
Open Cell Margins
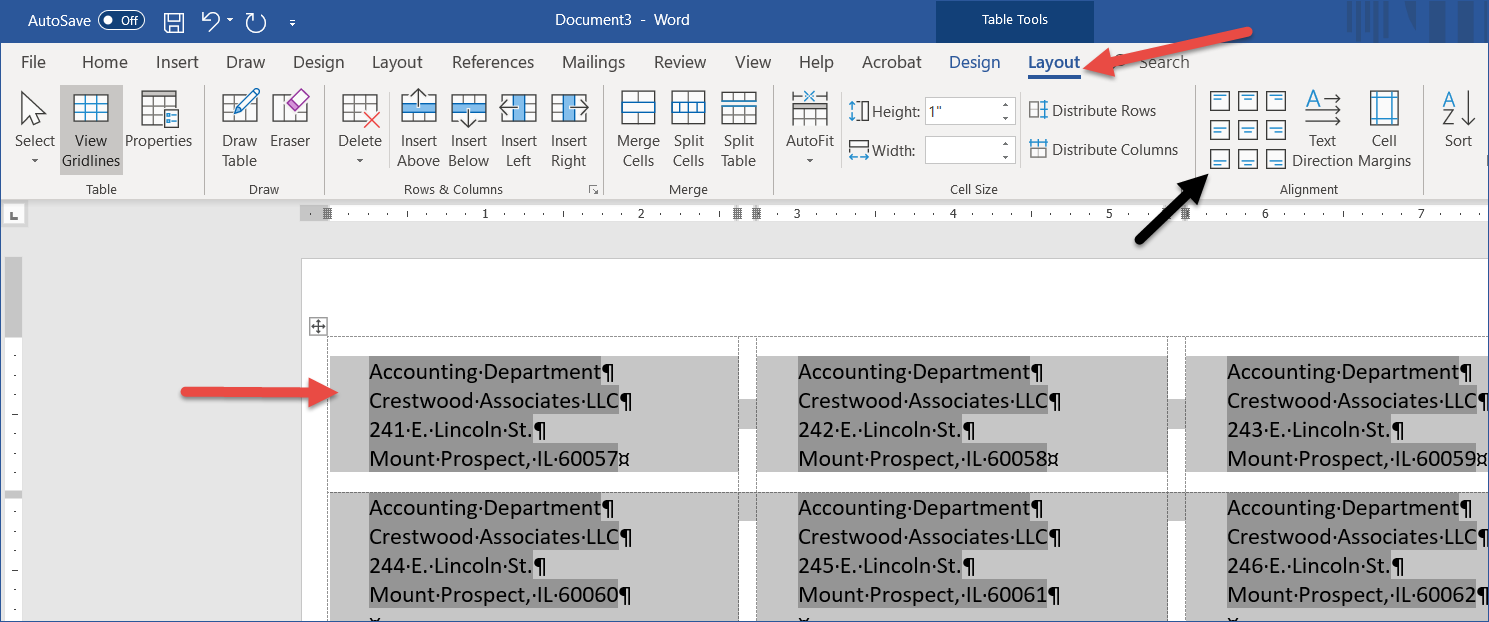[x=1384, y=130]
